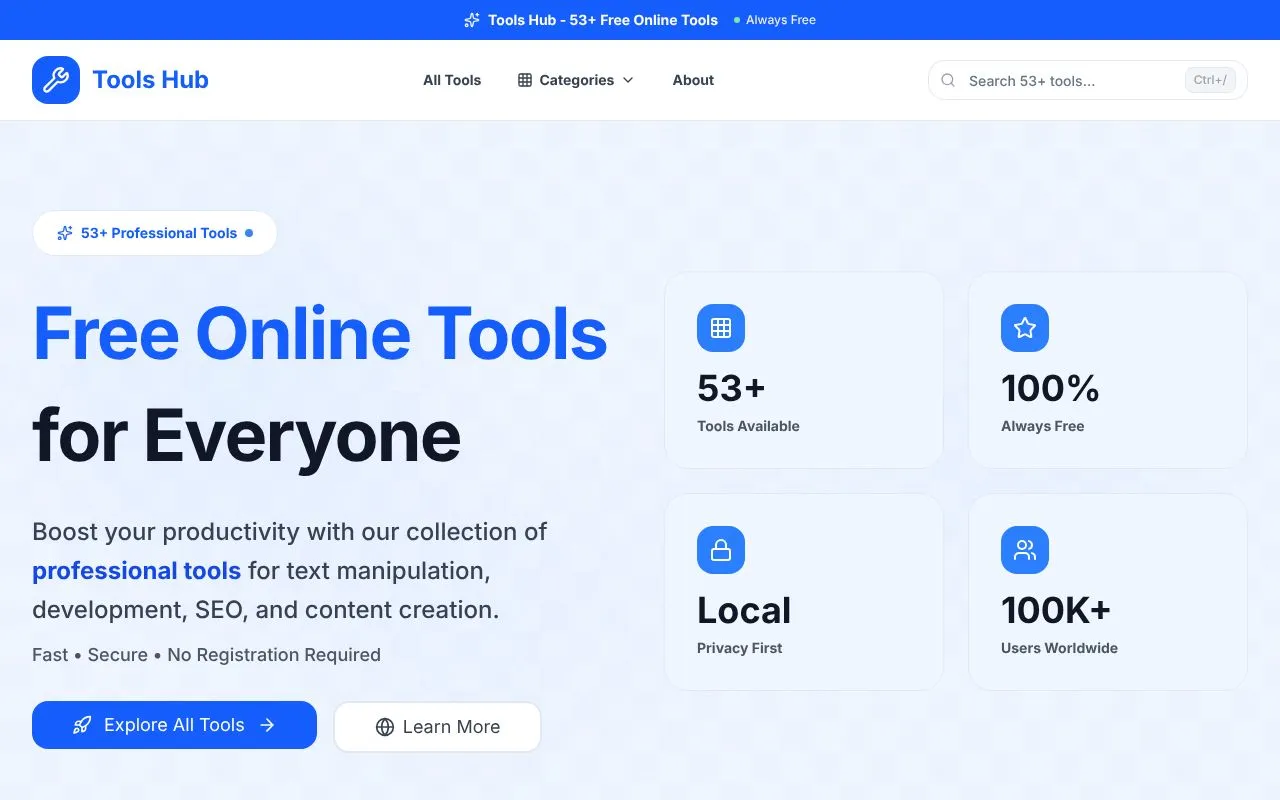This screenshot has width=1280, height=800.
Task: Expand the Categories dropdown menu
Action: [x=576, y=80]
